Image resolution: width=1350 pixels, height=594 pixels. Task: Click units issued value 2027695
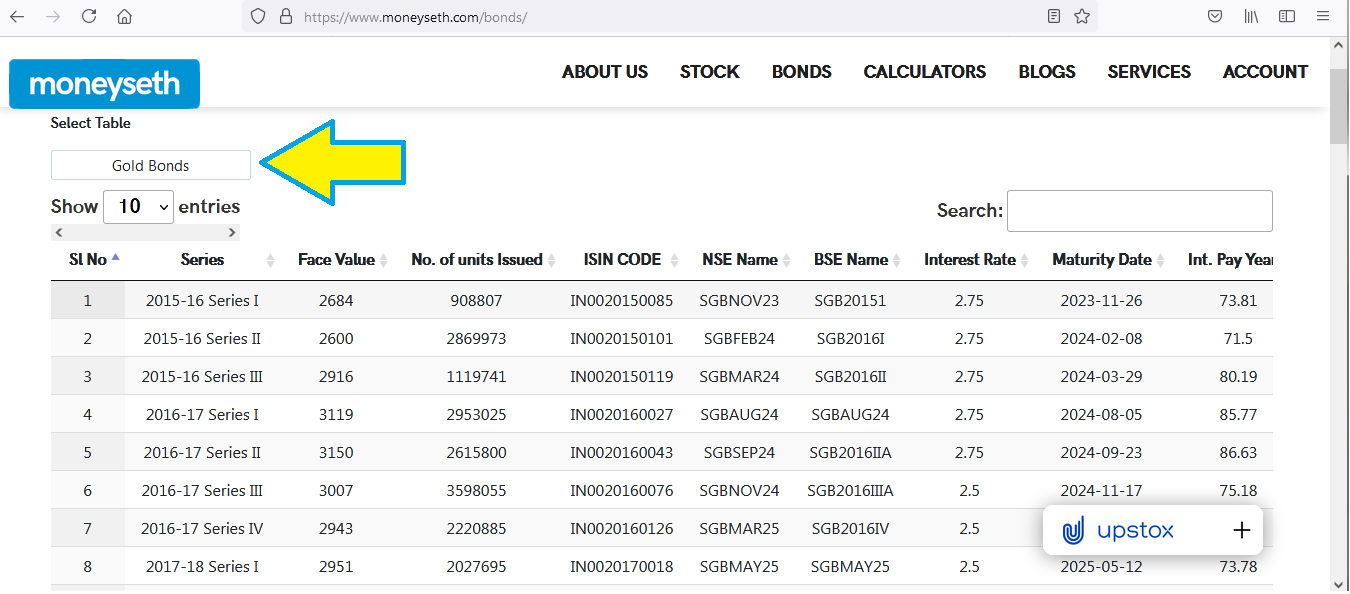point(477,566)
